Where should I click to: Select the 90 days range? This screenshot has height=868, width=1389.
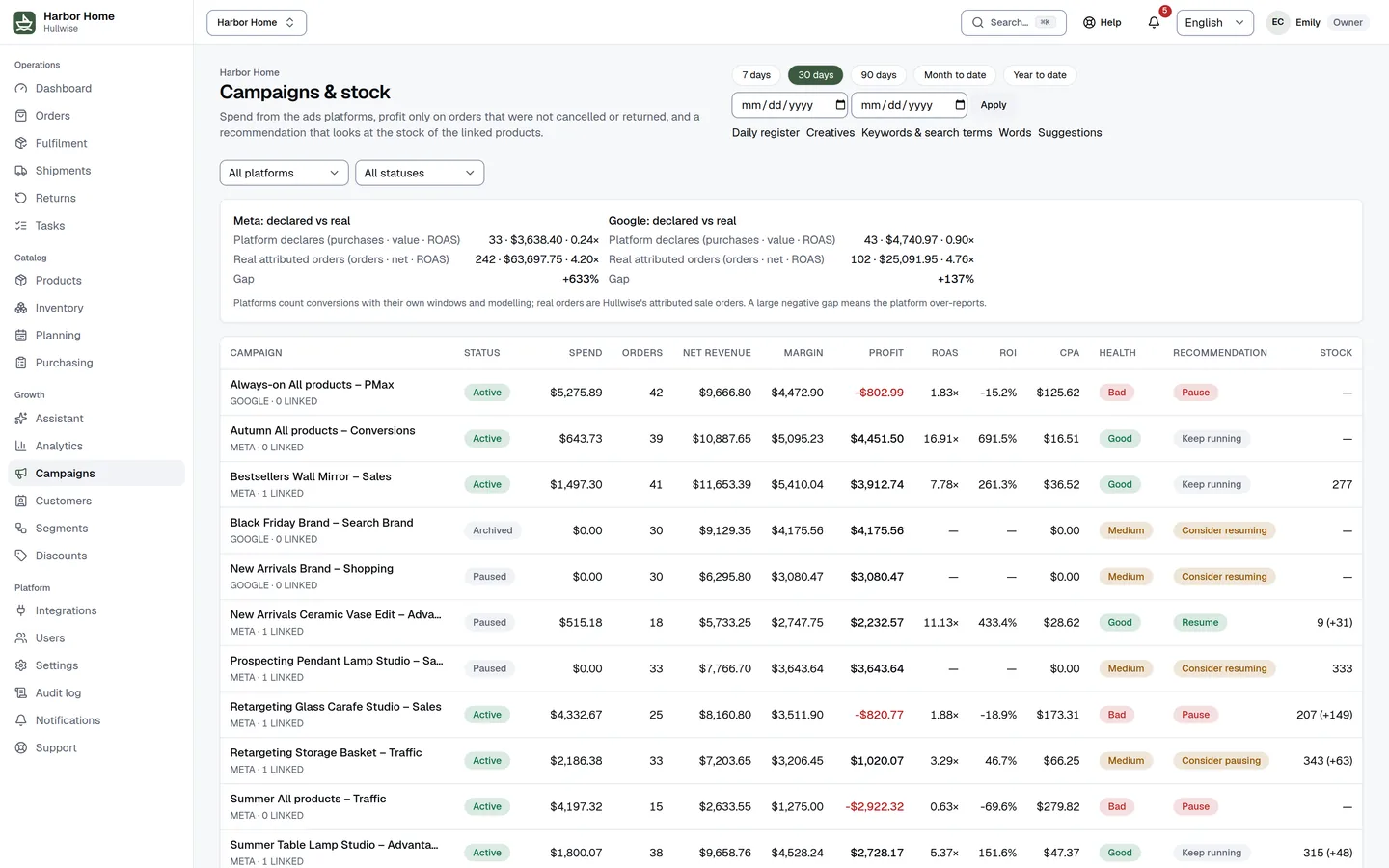point(879,75)
